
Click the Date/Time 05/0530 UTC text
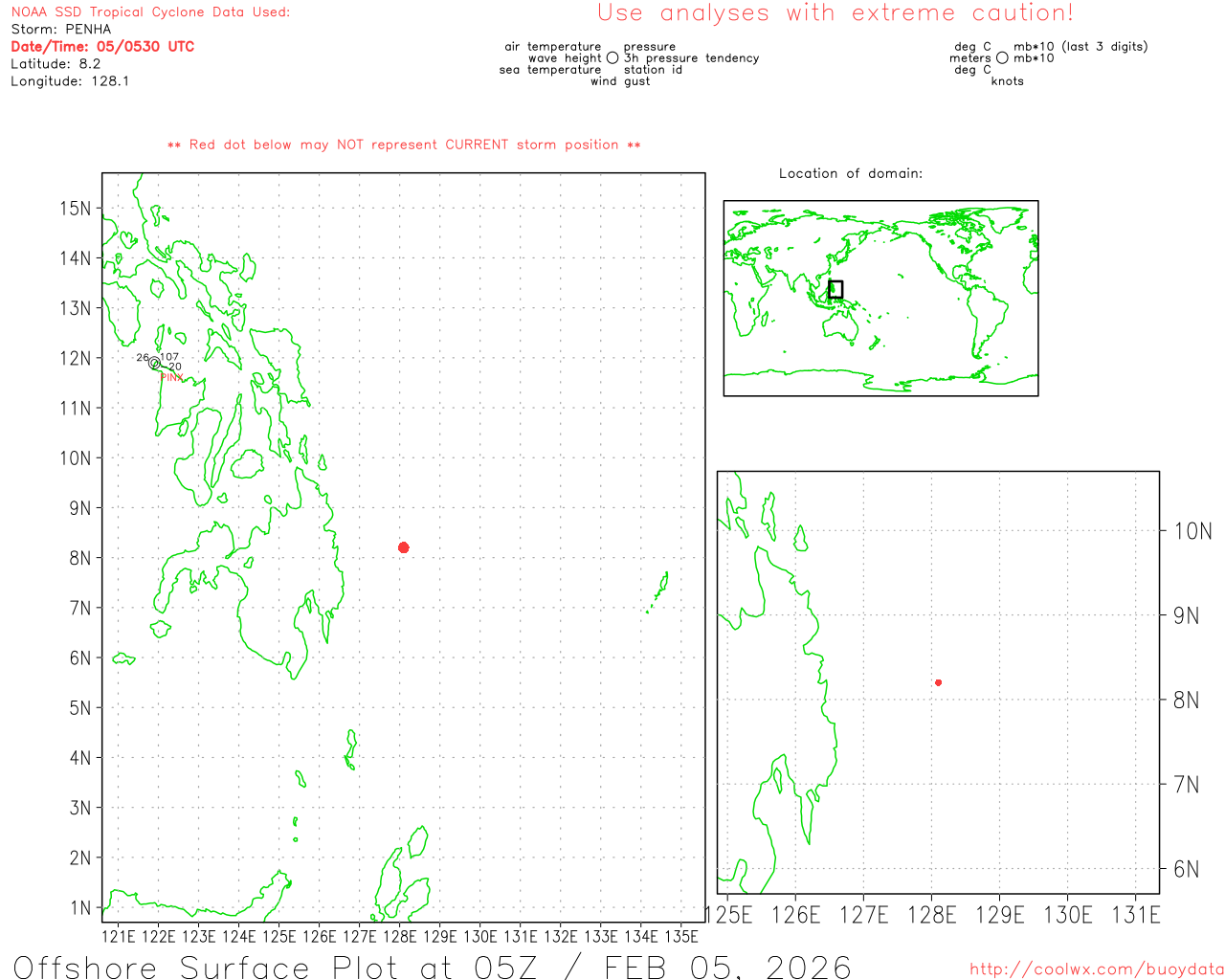(102, 47)
